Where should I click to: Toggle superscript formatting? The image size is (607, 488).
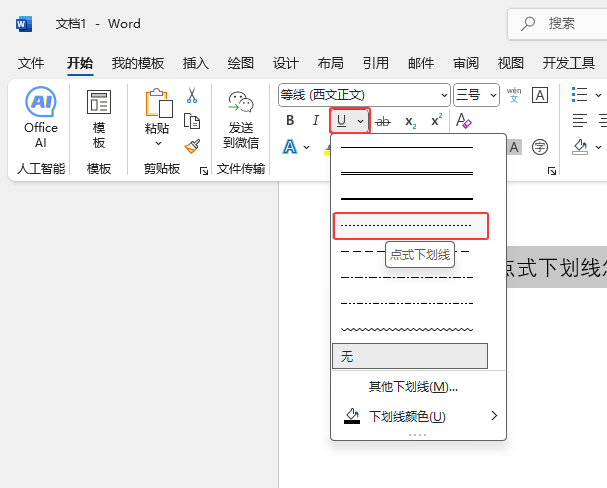click(x=436, y=121)
